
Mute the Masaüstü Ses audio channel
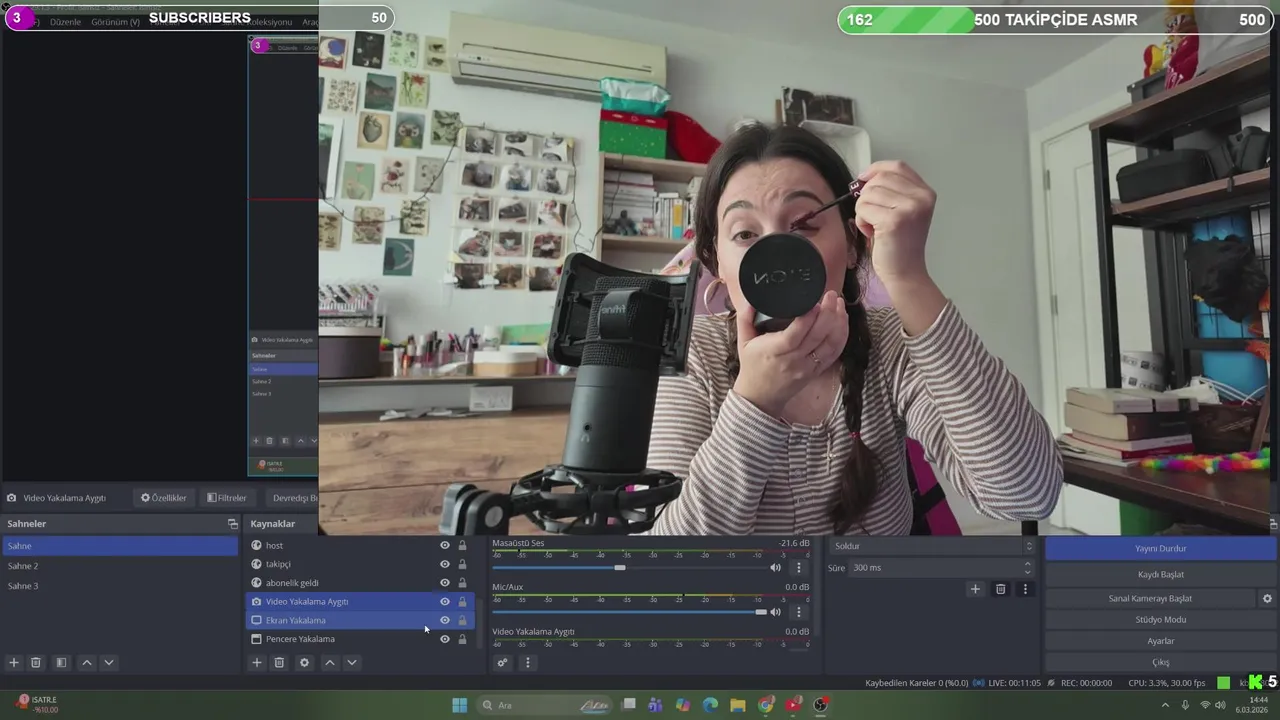(775, 568)
